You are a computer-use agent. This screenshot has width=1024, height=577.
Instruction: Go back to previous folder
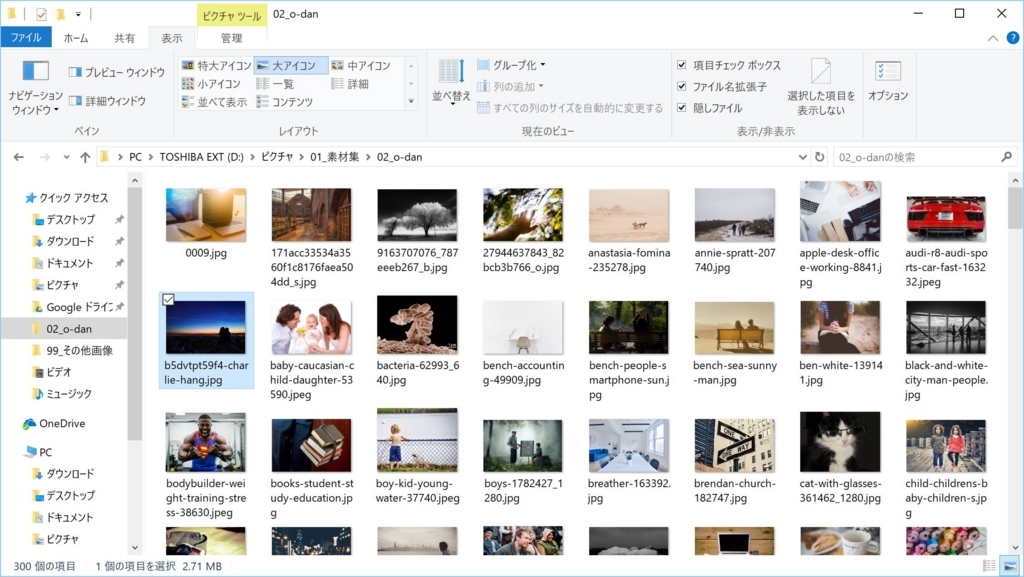(19, 157)
